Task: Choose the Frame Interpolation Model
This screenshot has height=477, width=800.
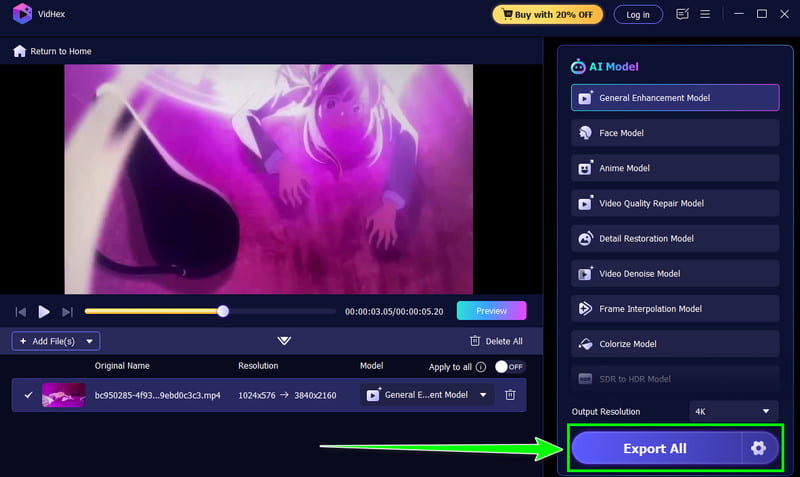Action: [x=675, y=309]
